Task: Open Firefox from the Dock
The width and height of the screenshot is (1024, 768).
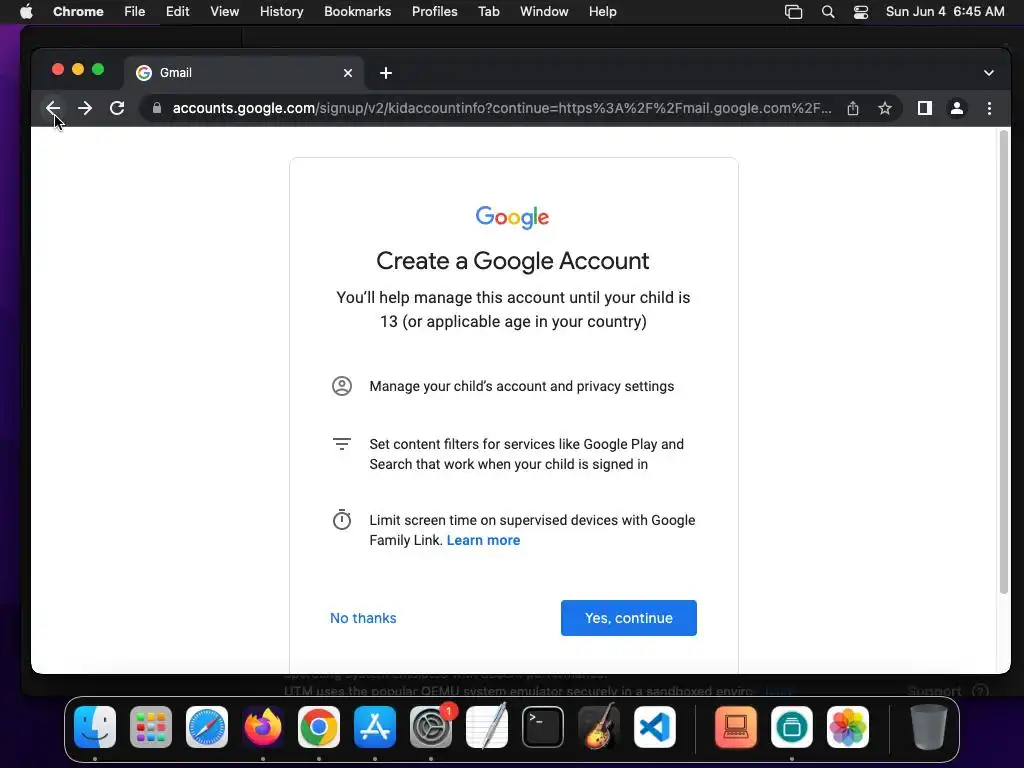Action: click(x=263, y=727)
